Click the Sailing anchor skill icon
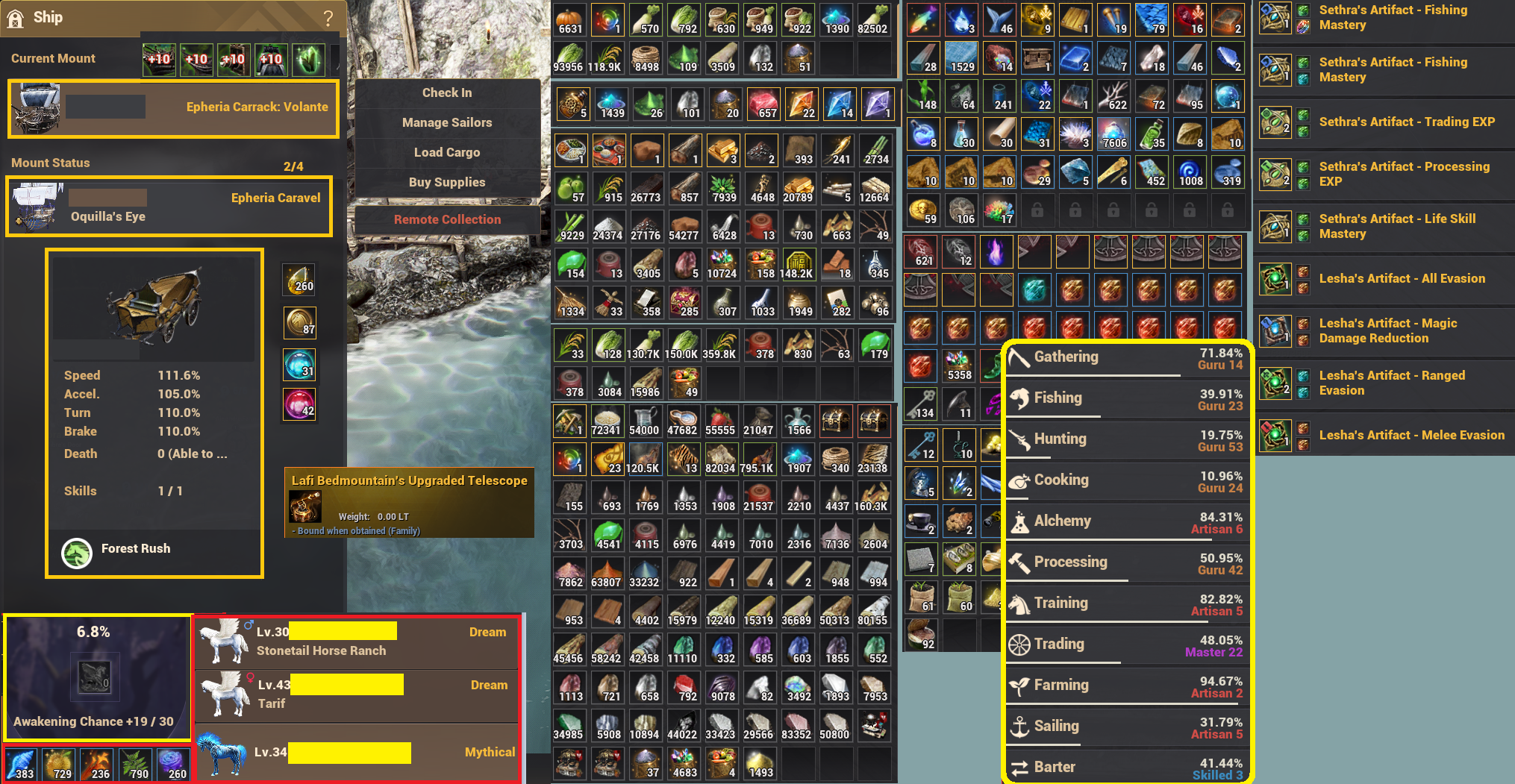Image resolution: width=1515 pixels, height=784 pixels. pos(1019,727)
